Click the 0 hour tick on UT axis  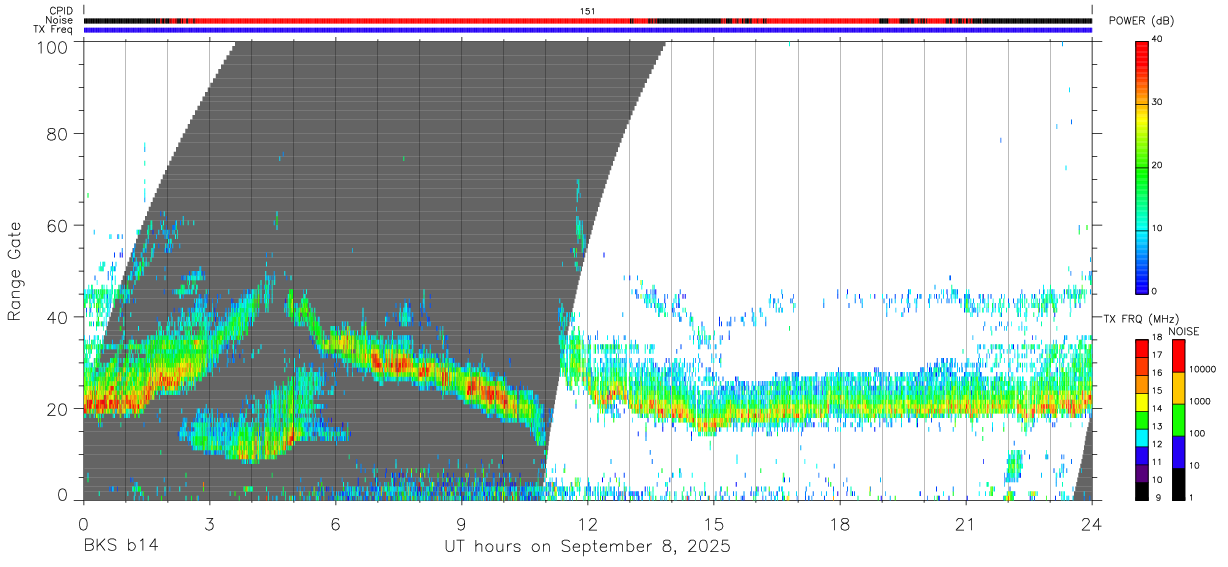(83, 523)
